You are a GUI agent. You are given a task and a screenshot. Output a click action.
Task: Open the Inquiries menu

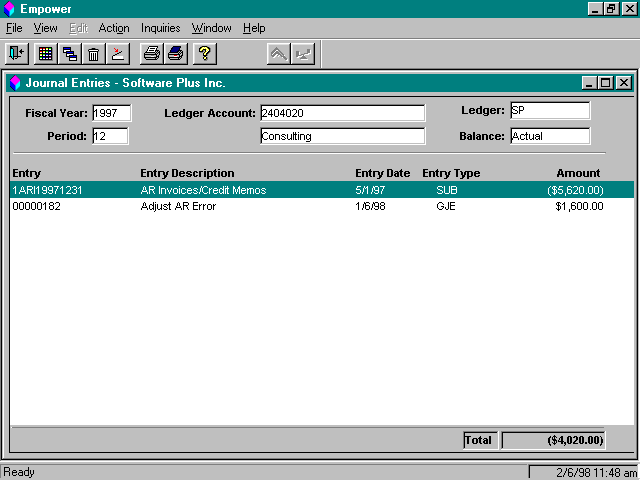pyautogui.click(x=160, y=28)
